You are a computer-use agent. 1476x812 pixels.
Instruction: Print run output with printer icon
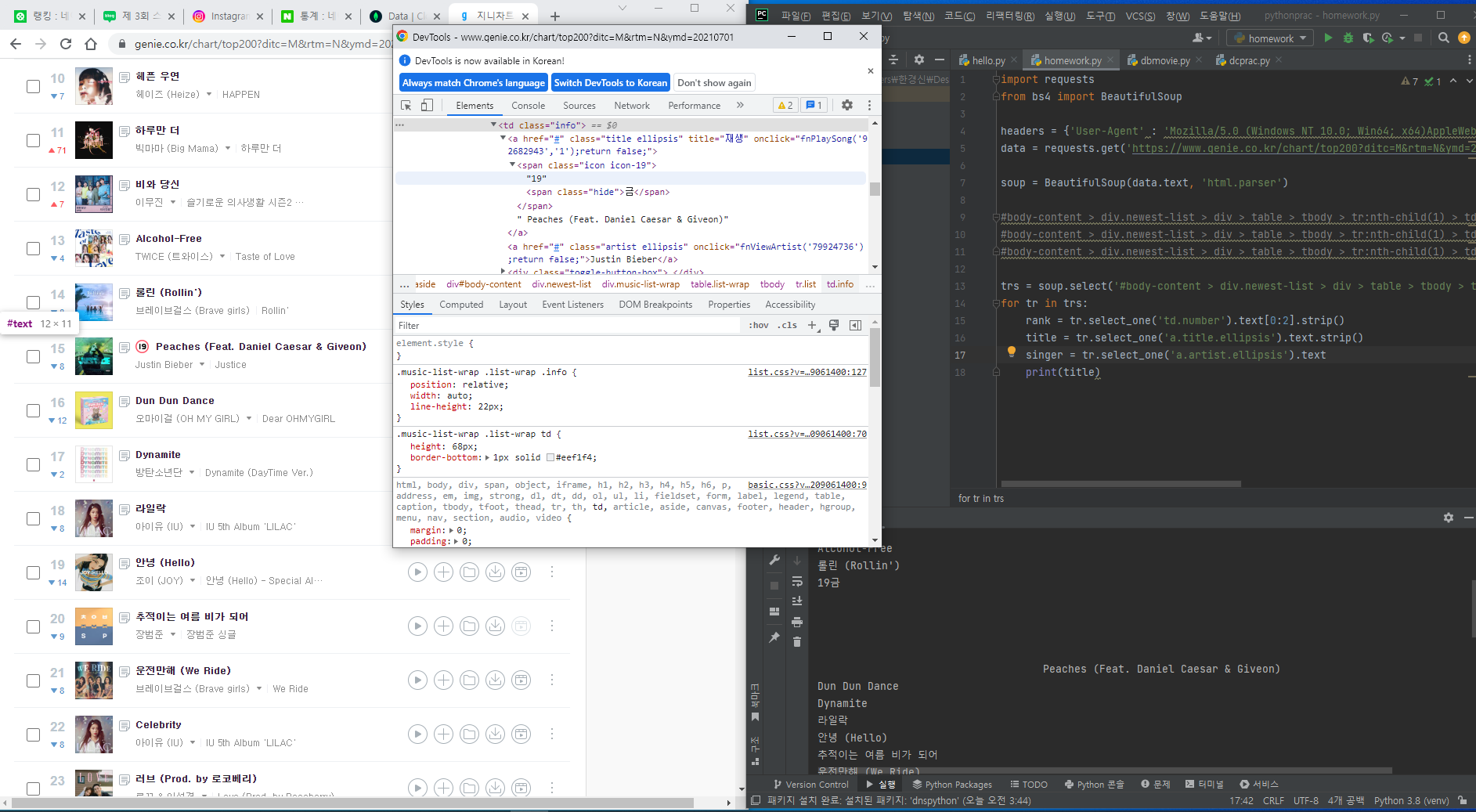[797, 623]
